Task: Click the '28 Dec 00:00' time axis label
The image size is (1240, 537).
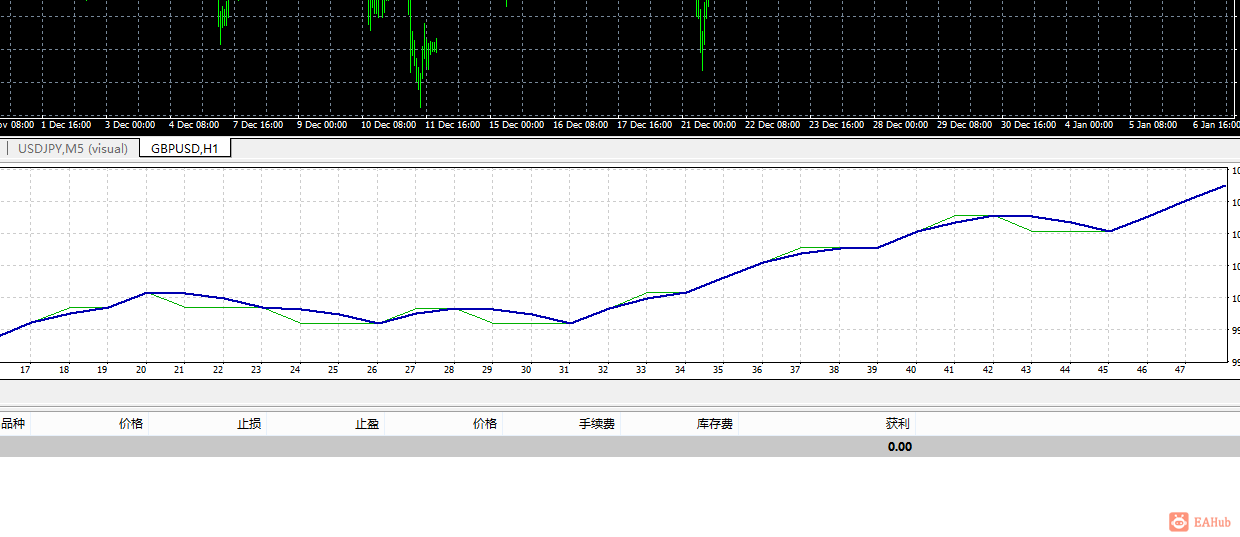Action: pyautogui.click(x=901, y=125)
